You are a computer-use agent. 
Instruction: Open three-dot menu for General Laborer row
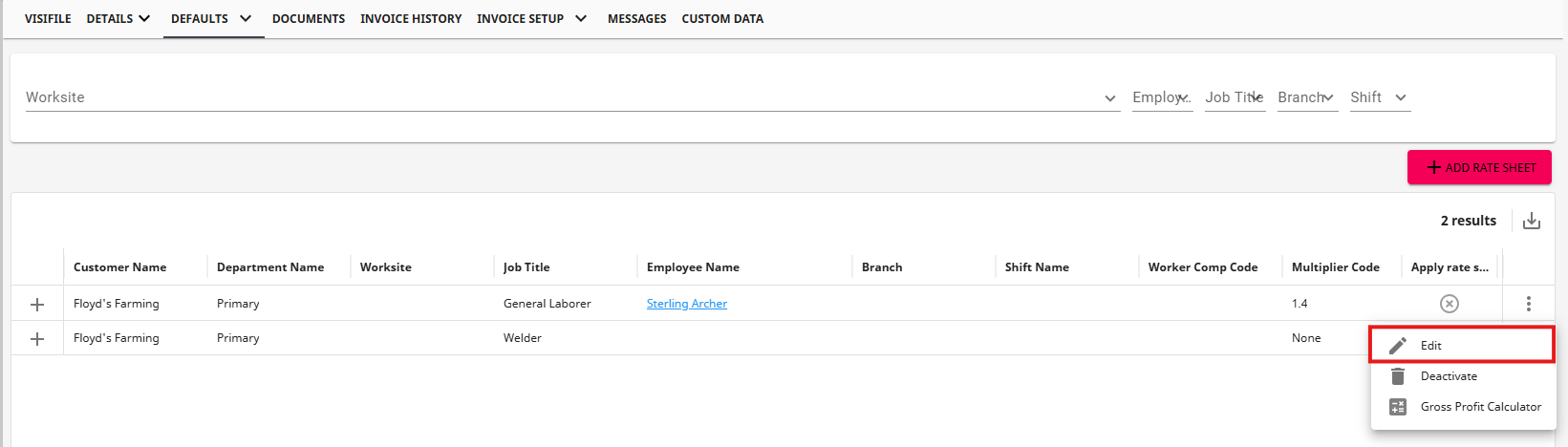click(1529, 304)
